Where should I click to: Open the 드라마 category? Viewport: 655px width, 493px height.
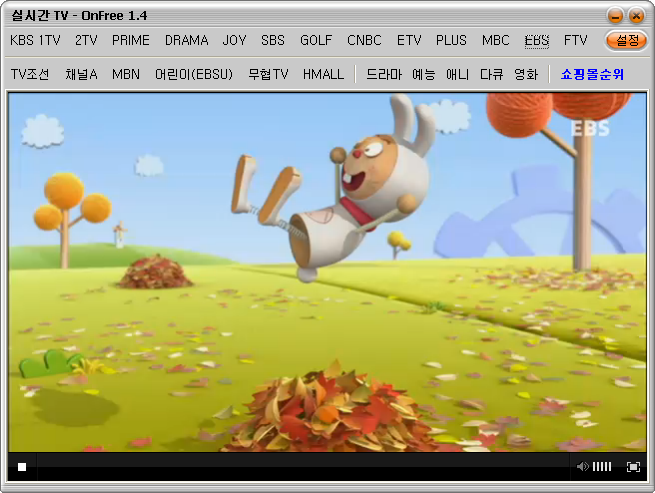384,74
